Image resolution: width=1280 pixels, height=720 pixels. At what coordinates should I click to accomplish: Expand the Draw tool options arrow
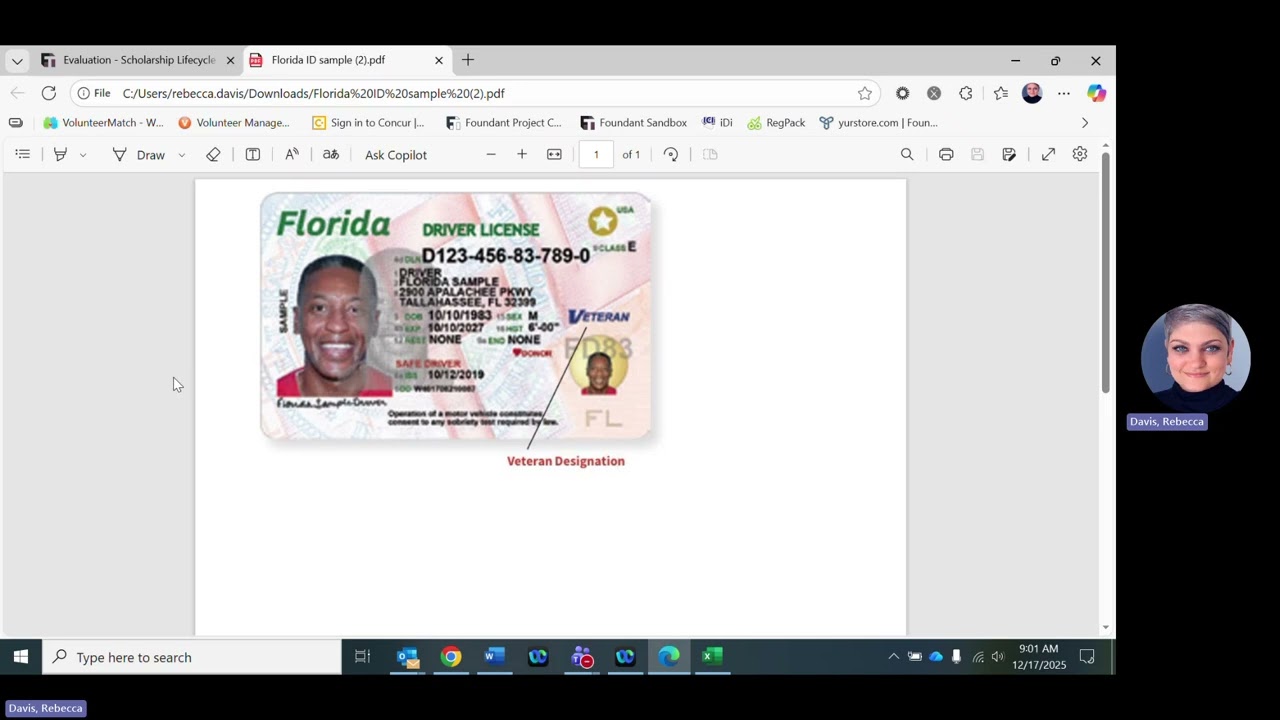coord(181,155)
